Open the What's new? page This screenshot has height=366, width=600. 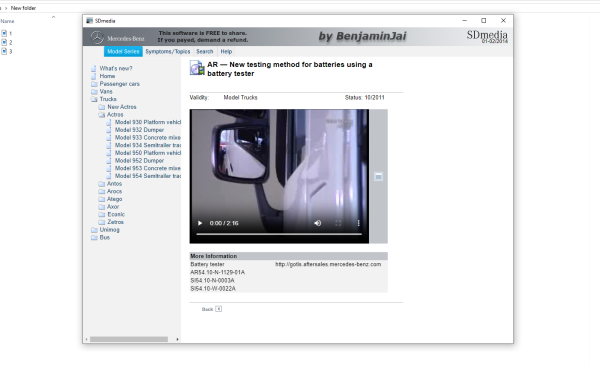pyautogui.click(x=116, y=69)
